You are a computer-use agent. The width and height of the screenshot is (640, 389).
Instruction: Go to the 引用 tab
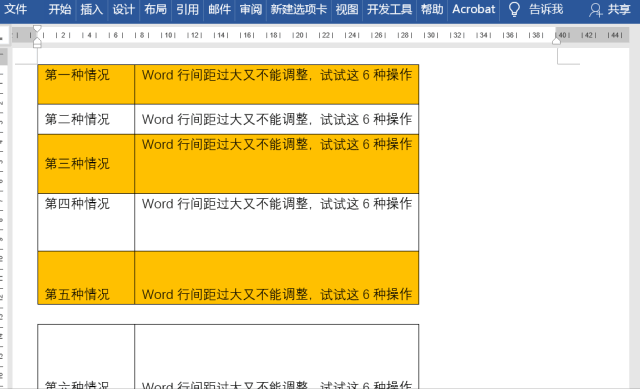point(187,9)
